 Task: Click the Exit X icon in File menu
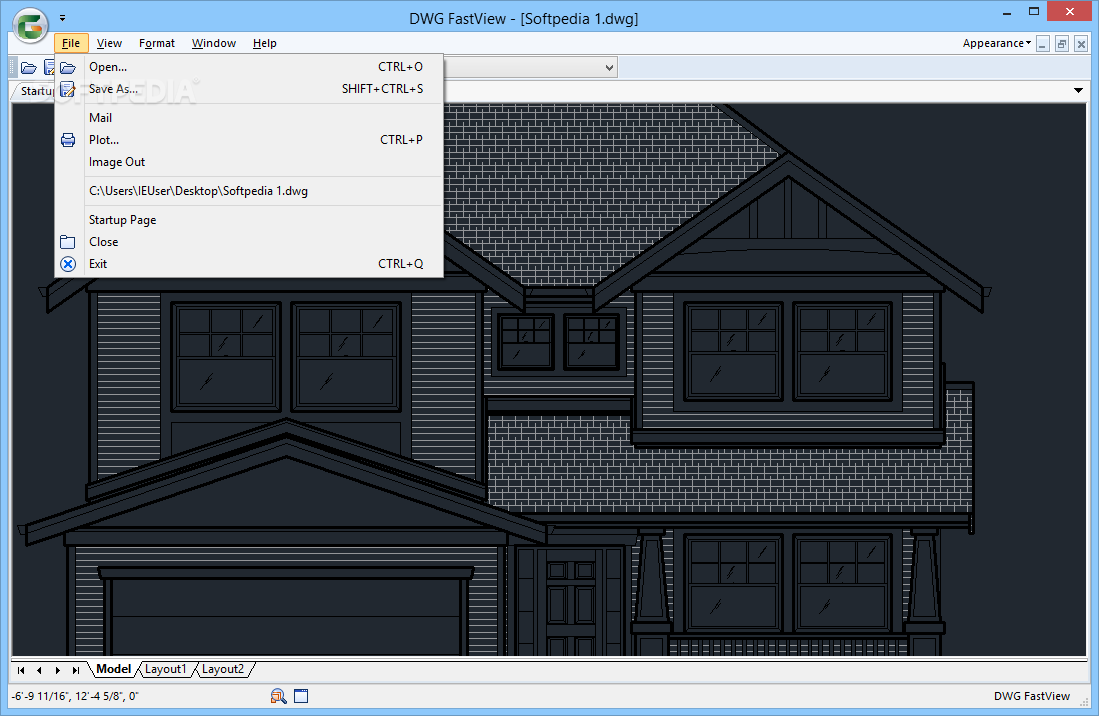click(68, 264)
